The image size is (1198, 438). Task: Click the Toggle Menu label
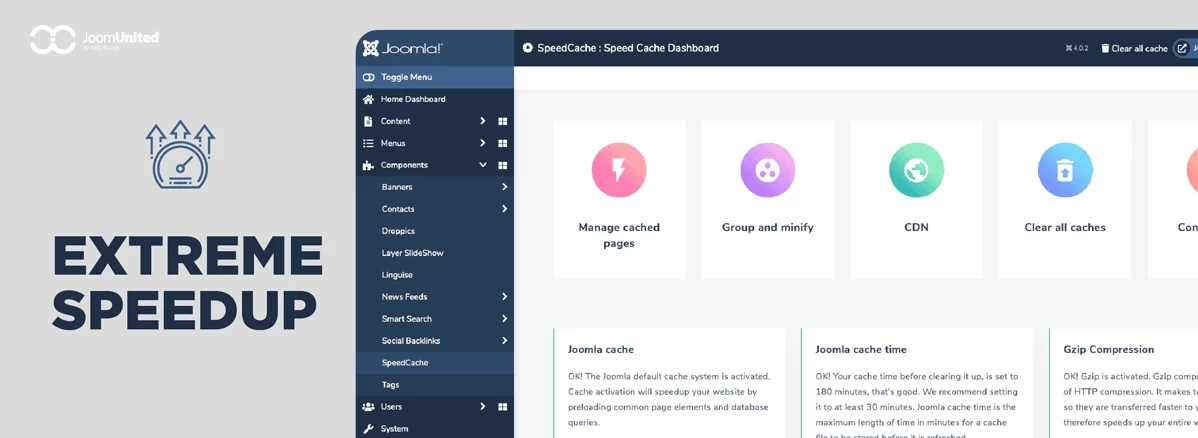406,77
